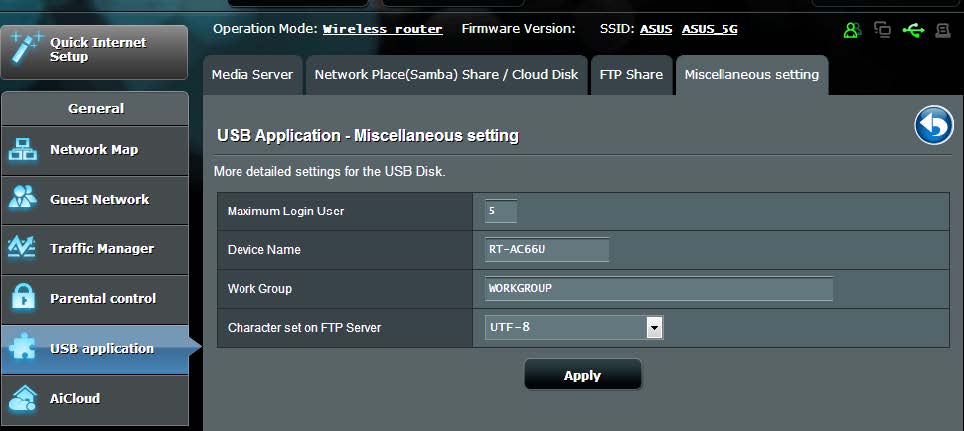Click the Firmware Version label

point(518,29)
